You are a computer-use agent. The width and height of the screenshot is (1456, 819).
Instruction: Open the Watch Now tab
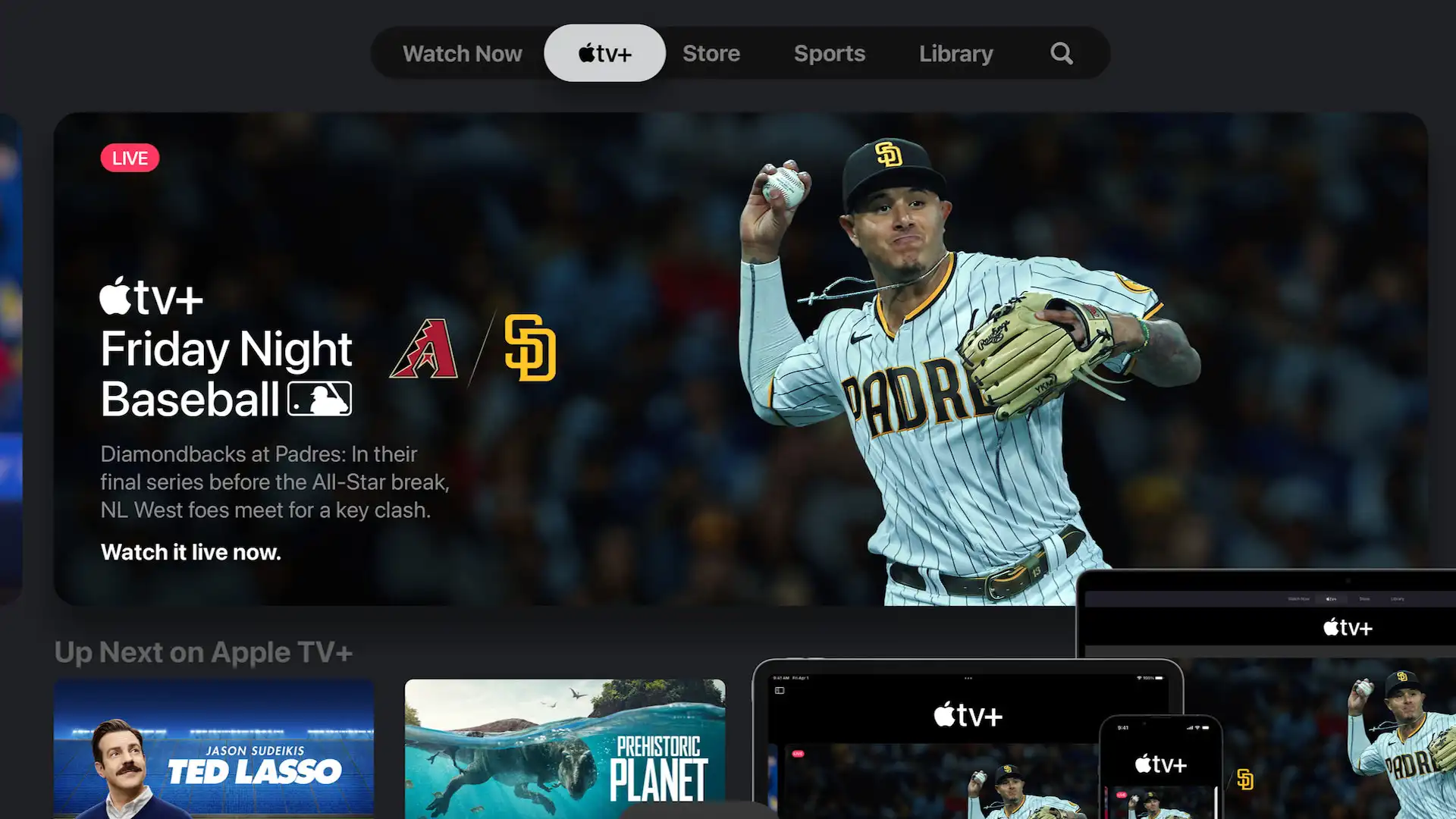point(462,54)
